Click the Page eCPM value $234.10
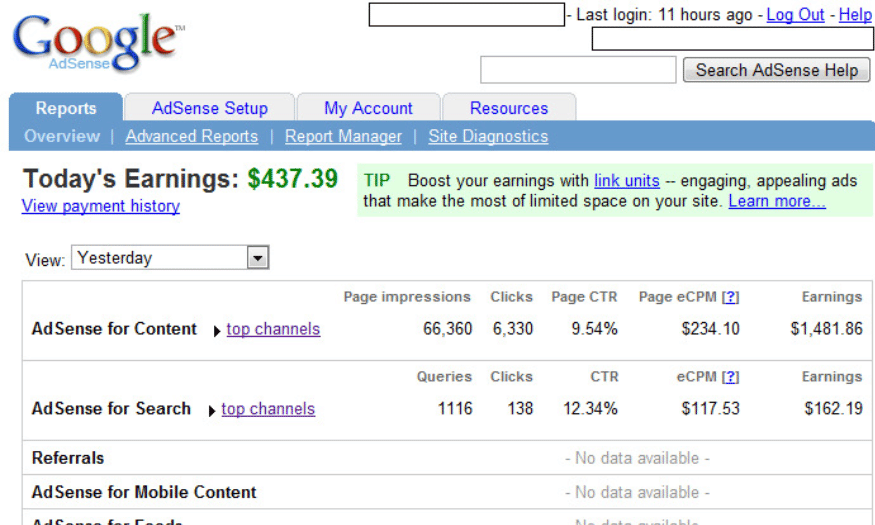Image resolution: width=875 pixels, height=525 pixels. pyautogui.click(x=710, y=329)
